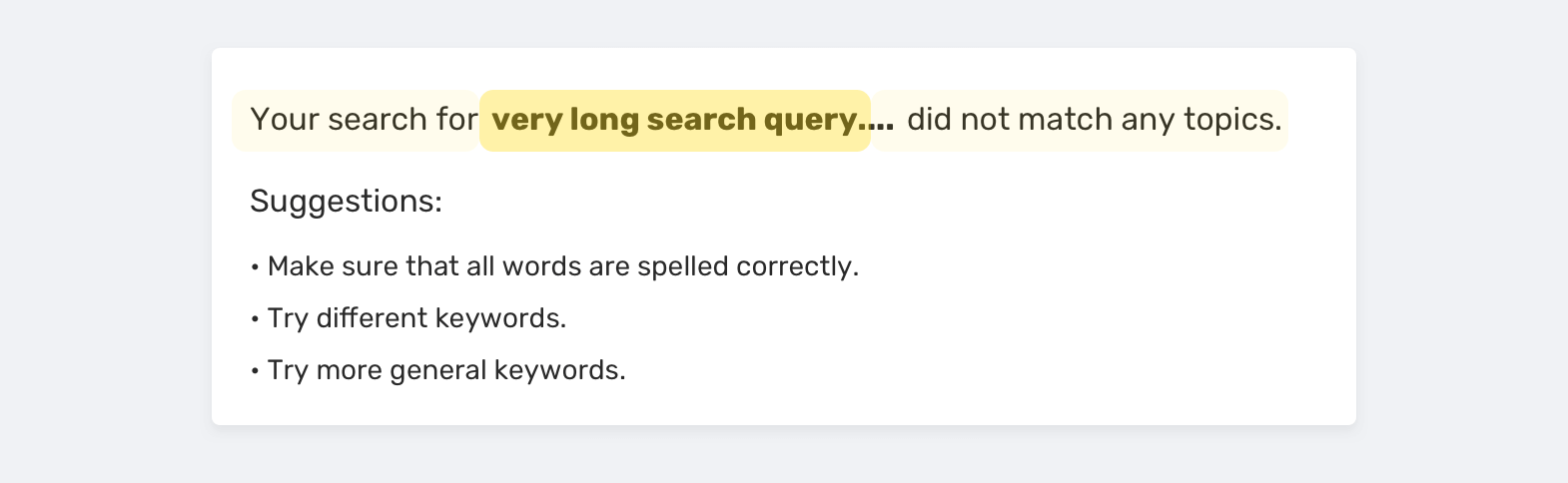The height and width of the screenshot is (483, 1568).
Task: Select the "Suggestions:" heading
Action: (346, 202)
